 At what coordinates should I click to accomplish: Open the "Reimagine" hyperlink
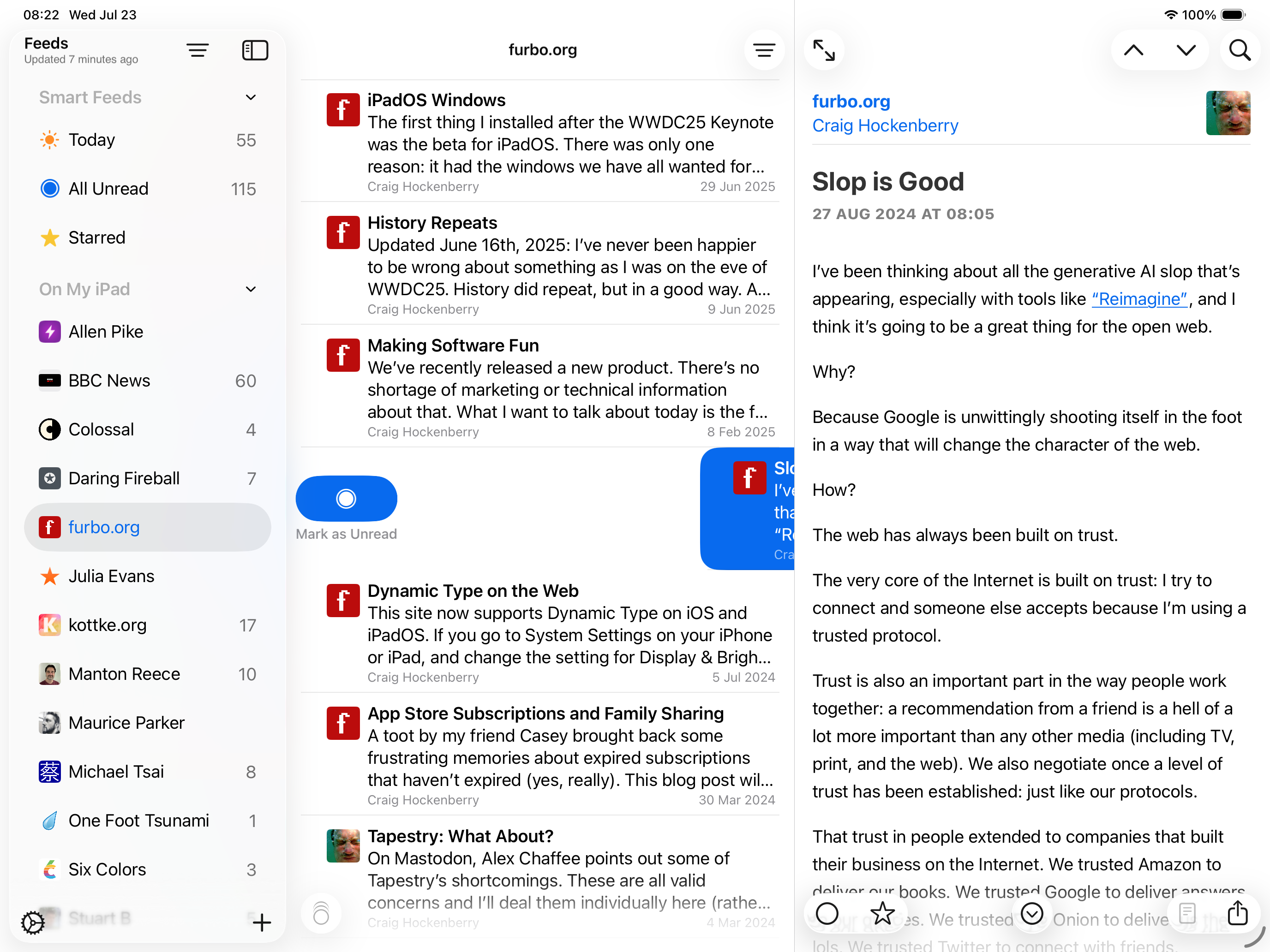click(x=1139, y=299)
